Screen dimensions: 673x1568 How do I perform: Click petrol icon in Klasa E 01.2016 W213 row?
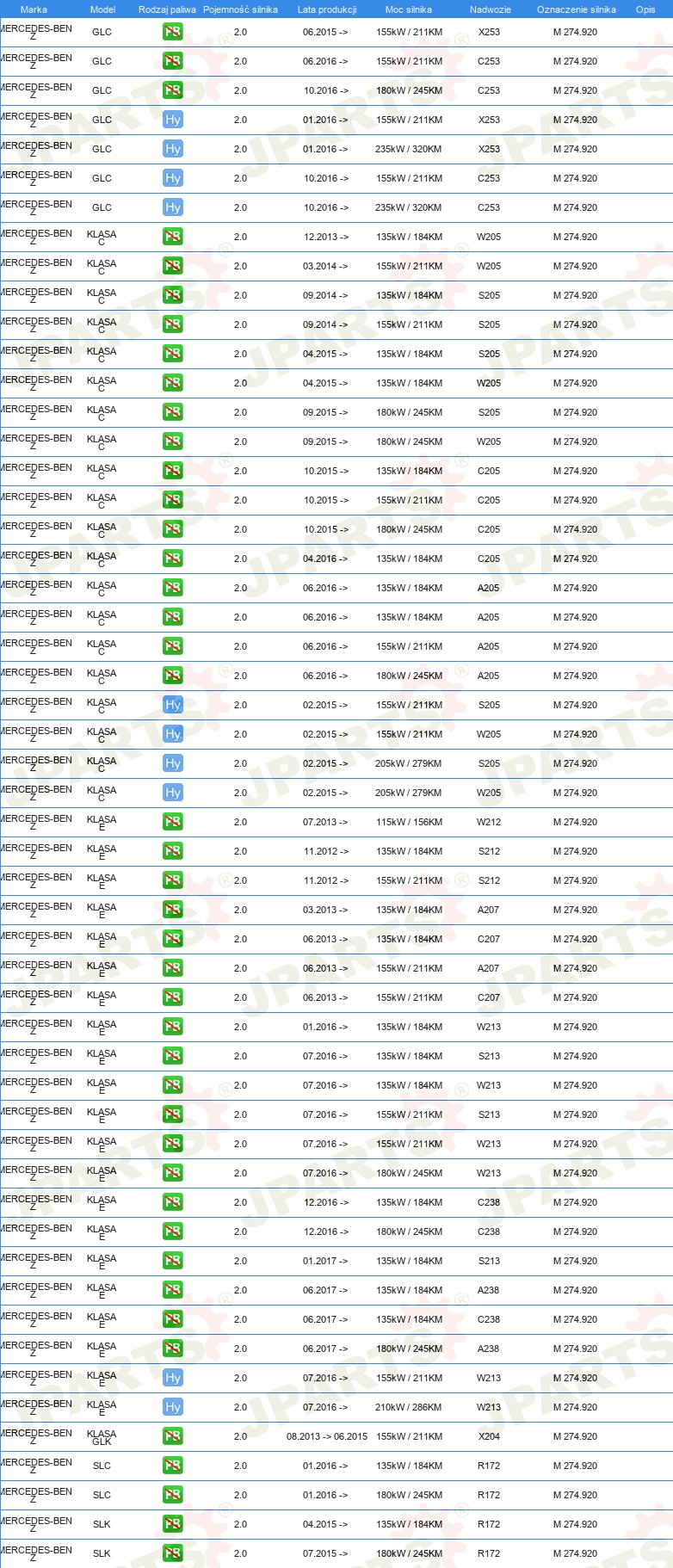click(172, 1027)
